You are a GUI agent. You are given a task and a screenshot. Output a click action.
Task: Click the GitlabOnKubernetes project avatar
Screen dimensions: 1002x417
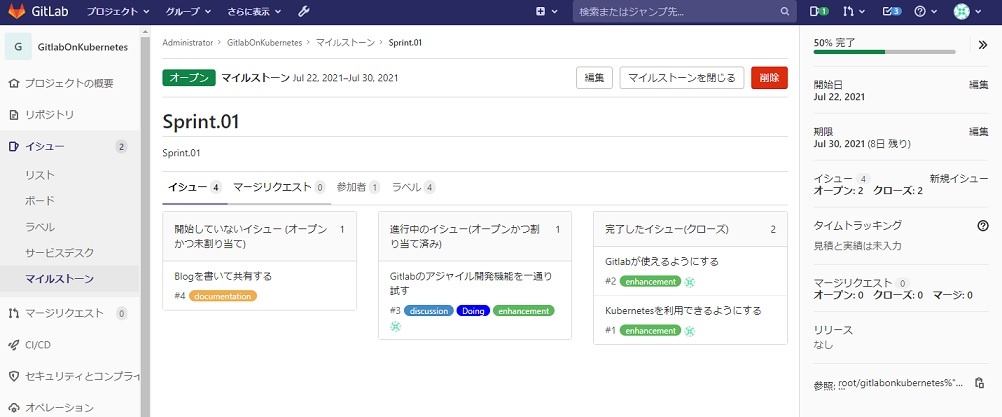coord(18,47)
